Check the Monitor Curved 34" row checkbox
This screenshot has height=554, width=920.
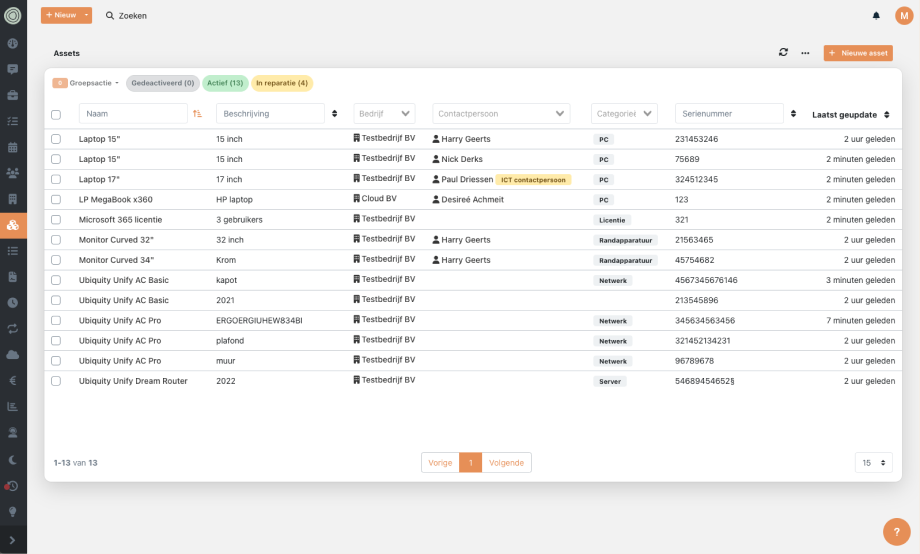[x=56, y=260]
